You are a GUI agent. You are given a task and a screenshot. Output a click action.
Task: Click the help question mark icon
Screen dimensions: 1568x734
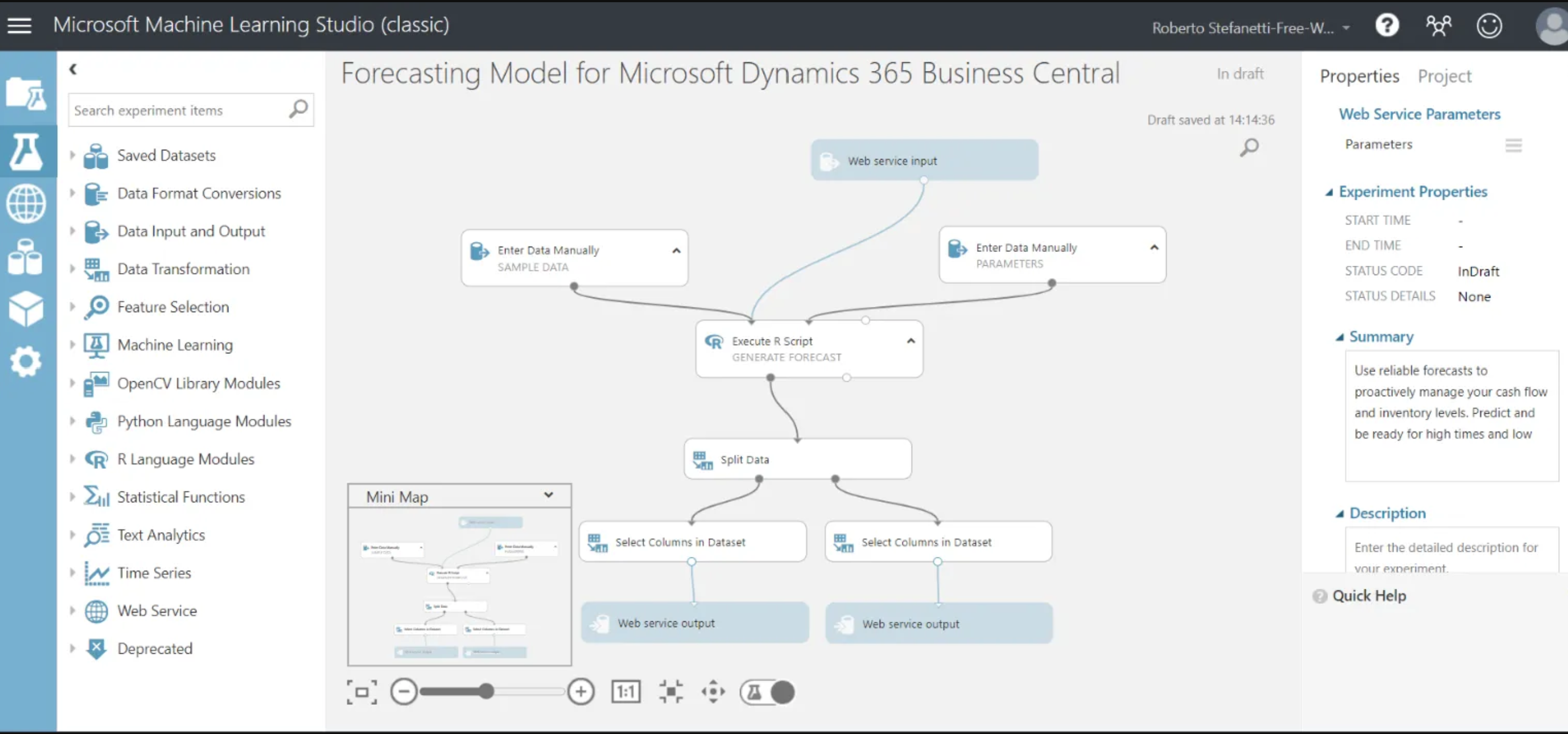1386,25
